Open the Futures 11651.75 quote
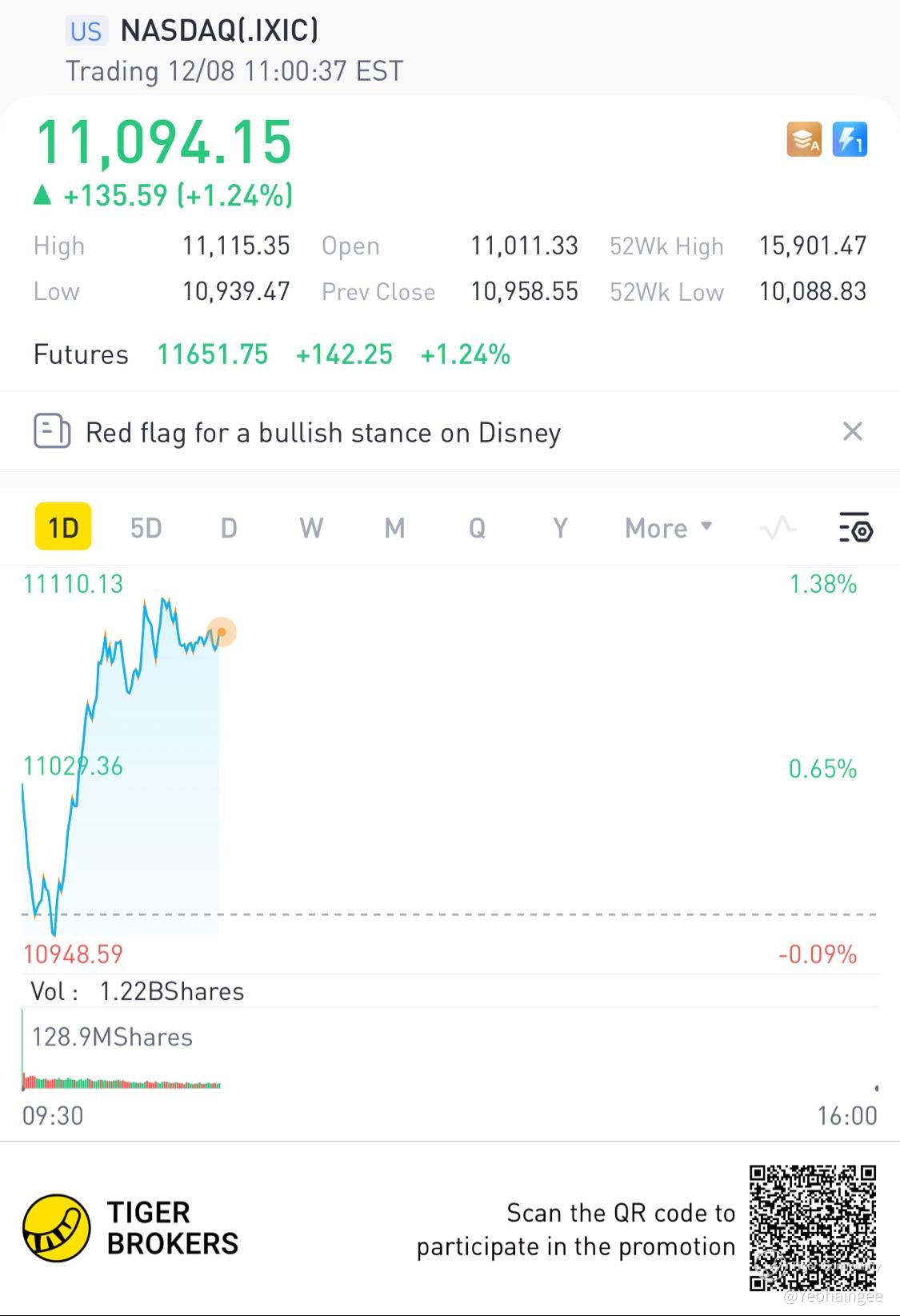The width and height of the screenshot is (900, 1316). [x=212, y=354]
